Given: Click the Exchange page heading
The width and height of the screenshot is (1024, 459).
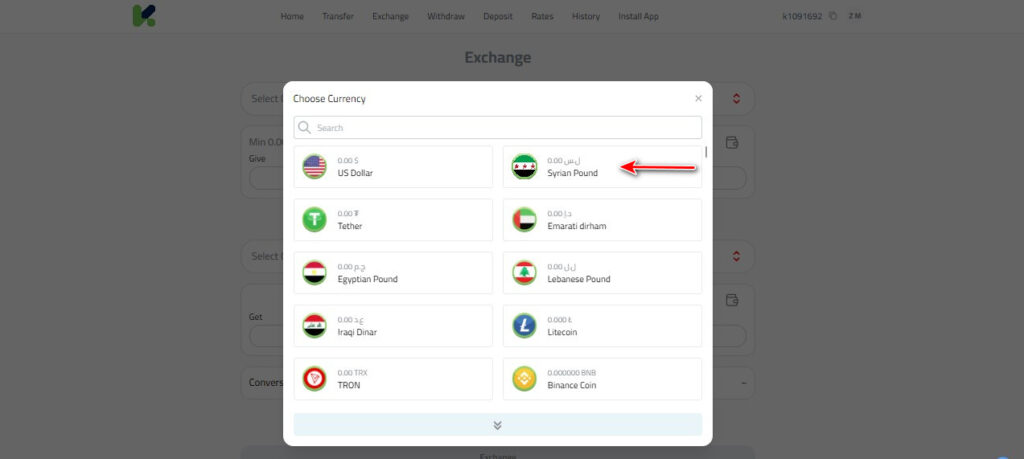Looking at the screenshot, I should point(498,57).
